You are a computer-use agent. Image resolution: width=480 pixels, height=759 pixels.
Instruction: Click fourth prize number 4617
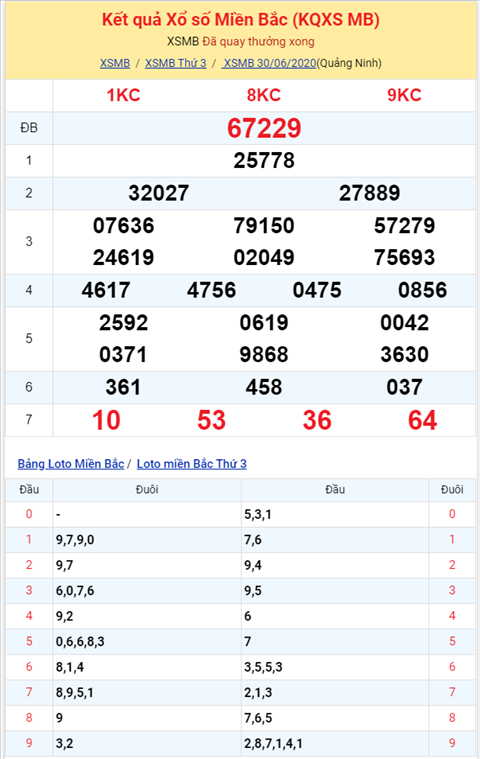(106, 290)
